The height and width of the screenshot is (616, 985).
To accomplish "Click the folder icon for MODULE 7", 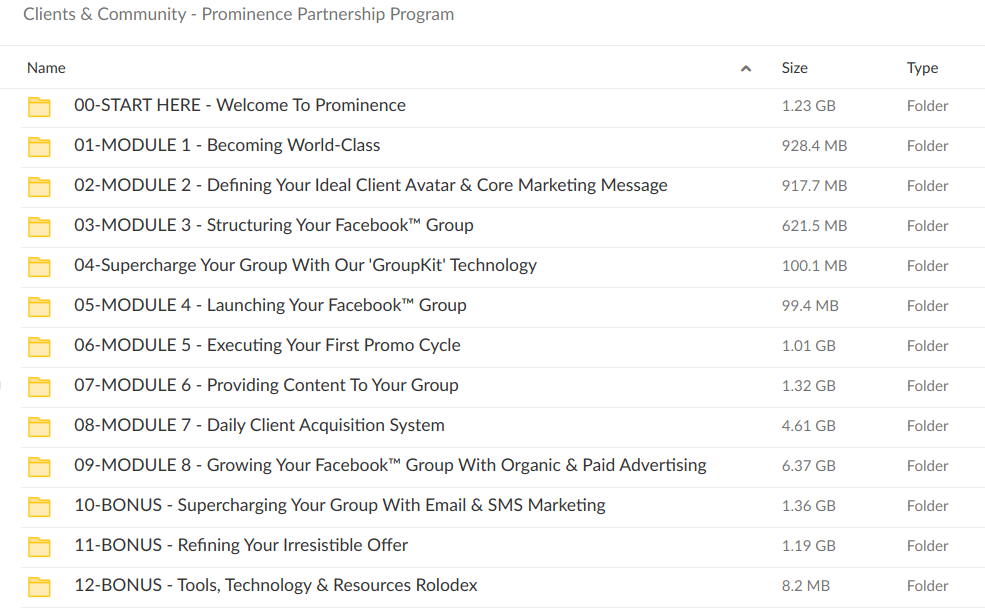I will tap(39, 426).
